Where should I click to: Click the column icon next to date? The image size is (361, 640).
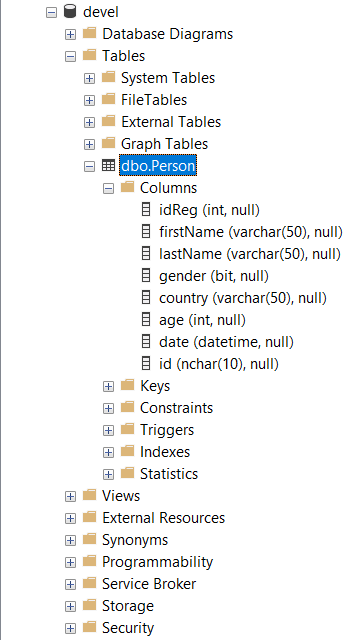146,342
